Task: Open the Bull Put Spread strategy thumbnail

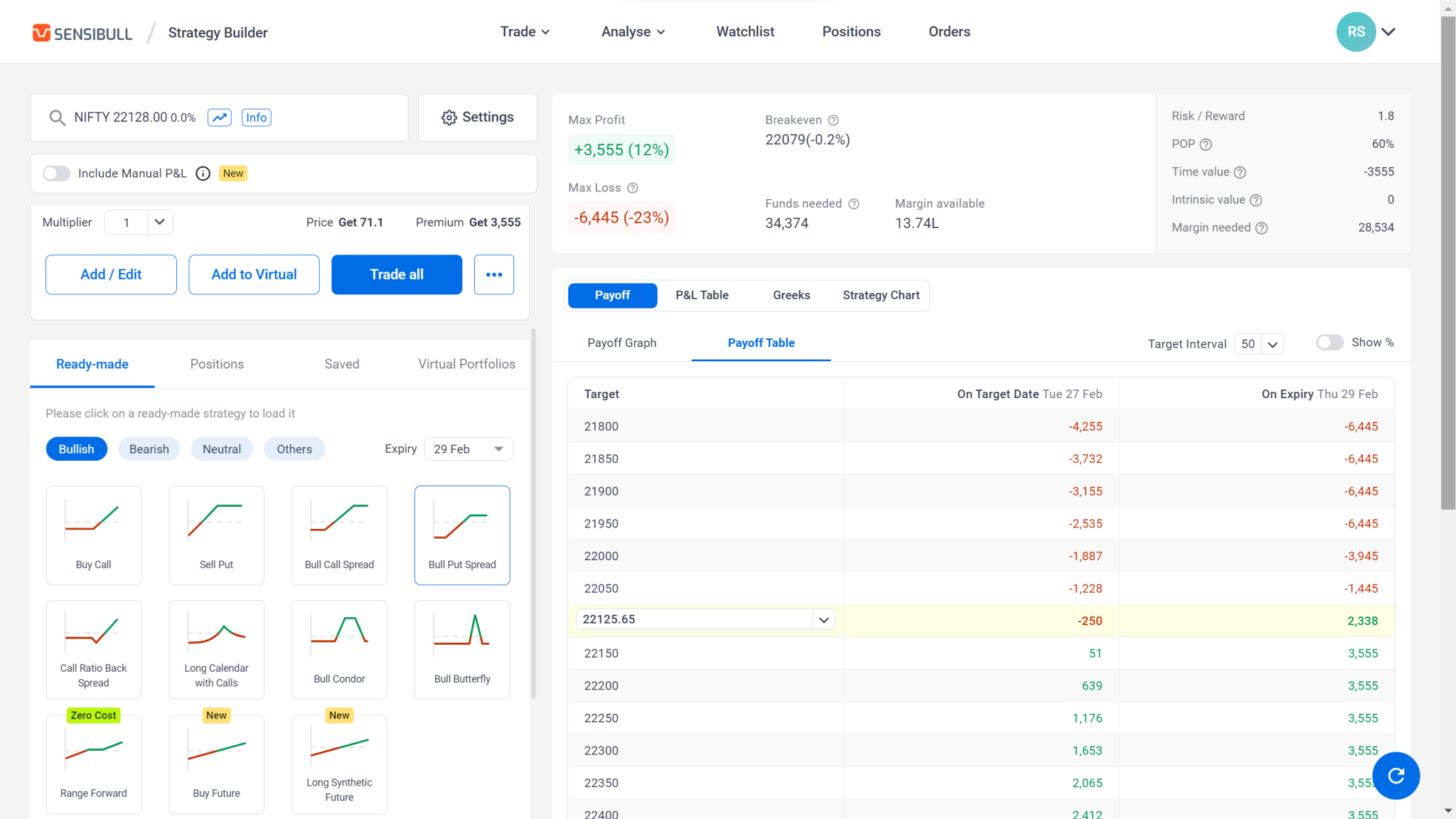Action: 462,533
